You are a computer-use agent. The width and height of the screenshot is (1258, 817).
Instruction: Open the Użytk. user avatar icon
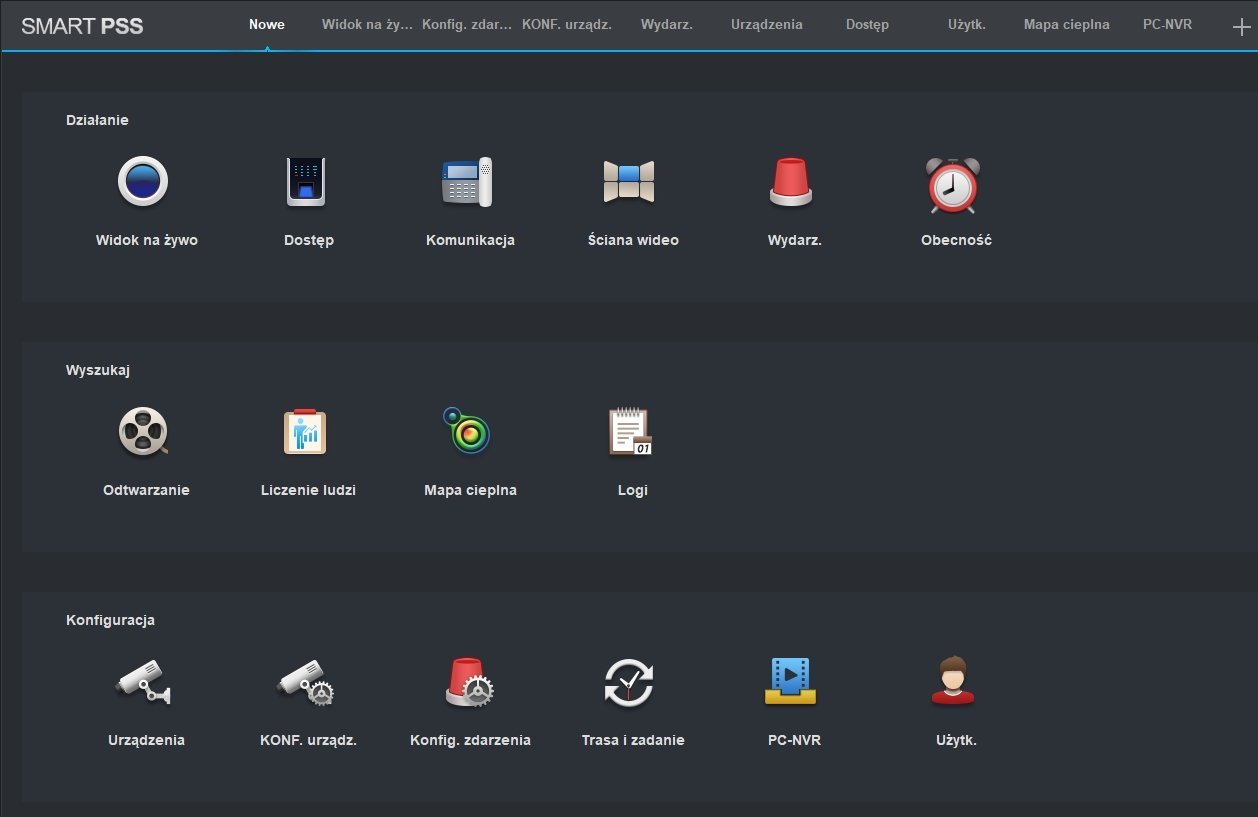point(952,681)
